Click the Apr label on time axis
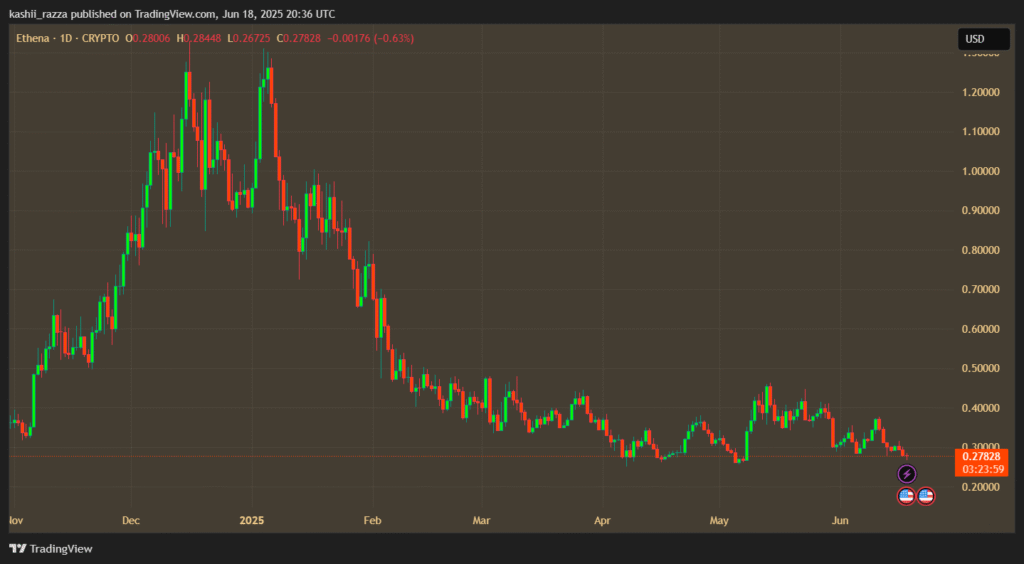1024x564 pixels. [602, 520]
